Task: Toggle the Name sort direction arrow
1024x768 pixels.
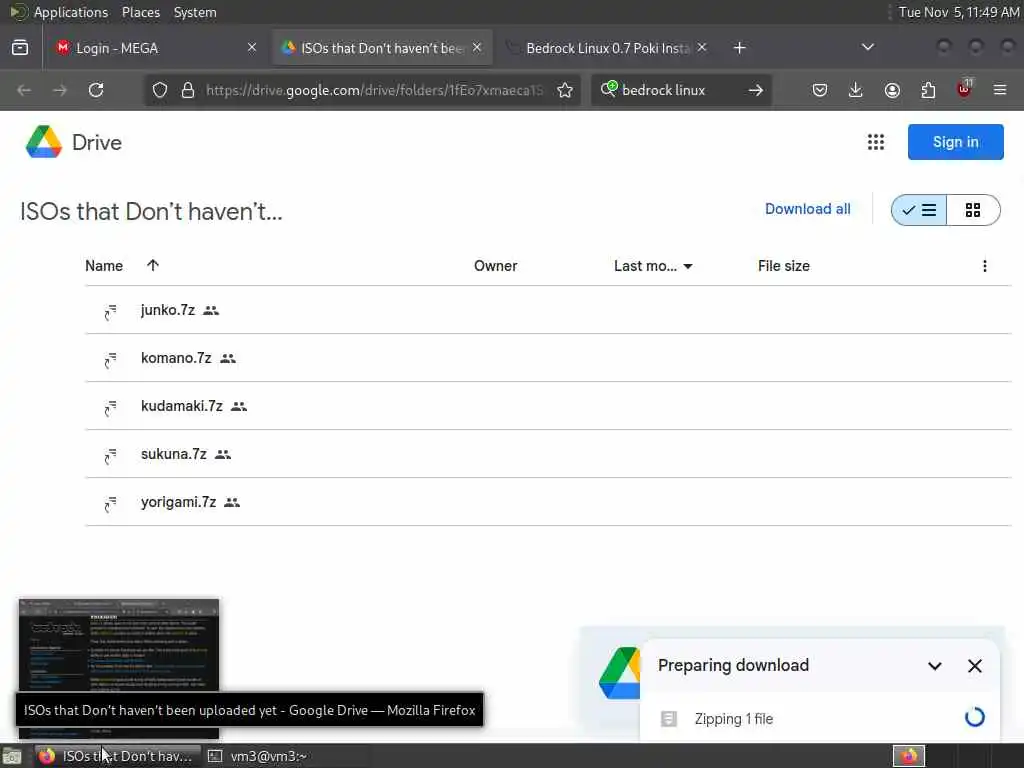Action: pos(153,265)
